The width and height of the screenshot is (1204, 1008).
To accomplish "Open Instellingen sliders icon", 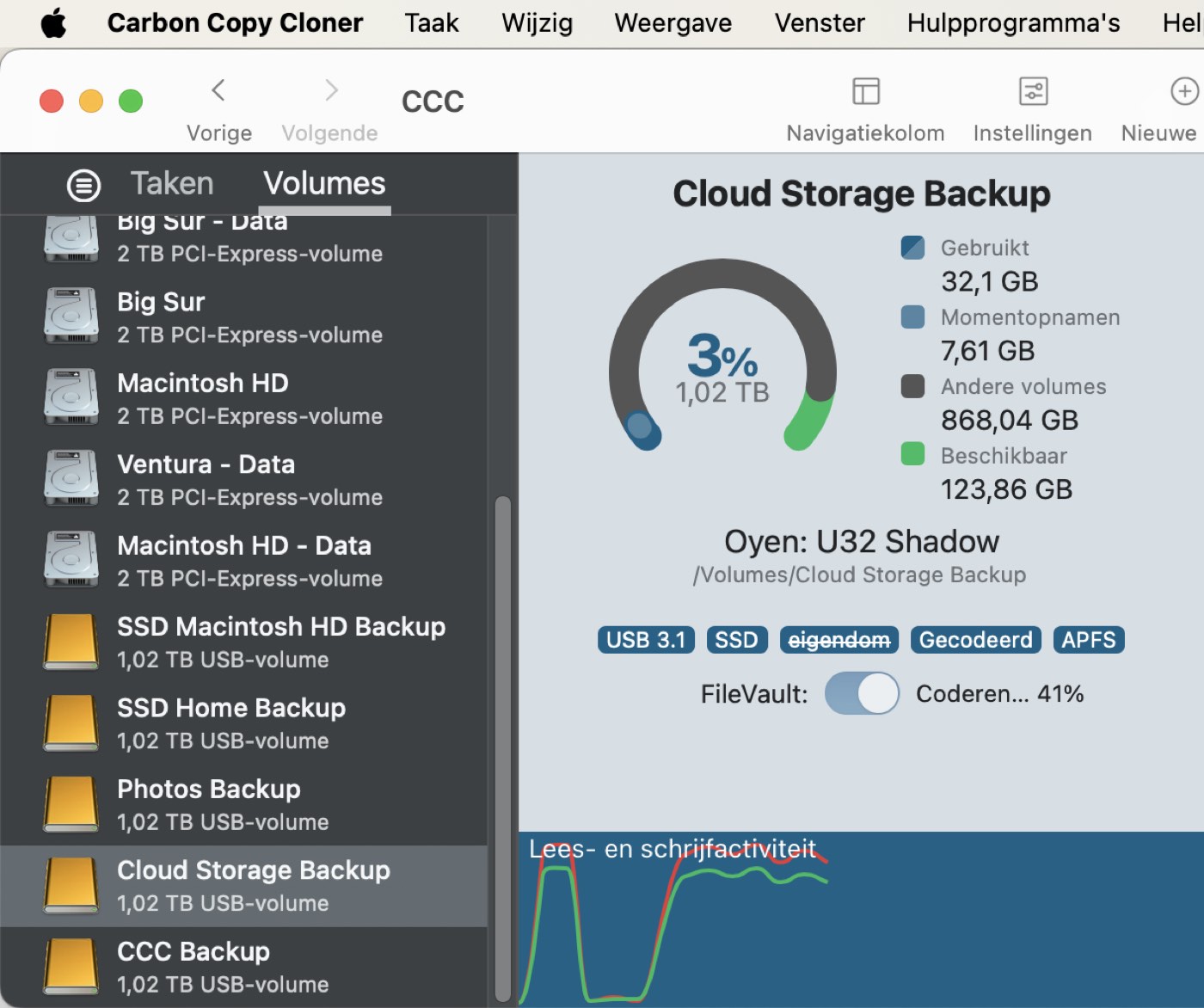I will tap(1033, 91).
